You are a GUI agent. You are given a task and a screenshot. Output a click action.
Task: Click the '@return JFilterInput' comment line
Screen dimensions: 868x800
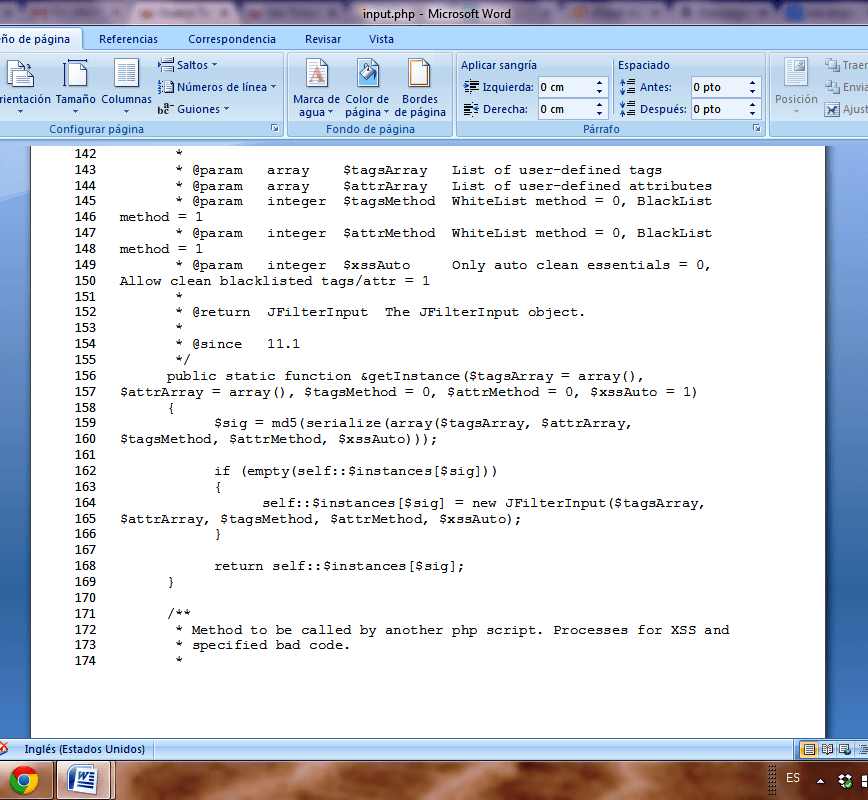click(380, 312)
